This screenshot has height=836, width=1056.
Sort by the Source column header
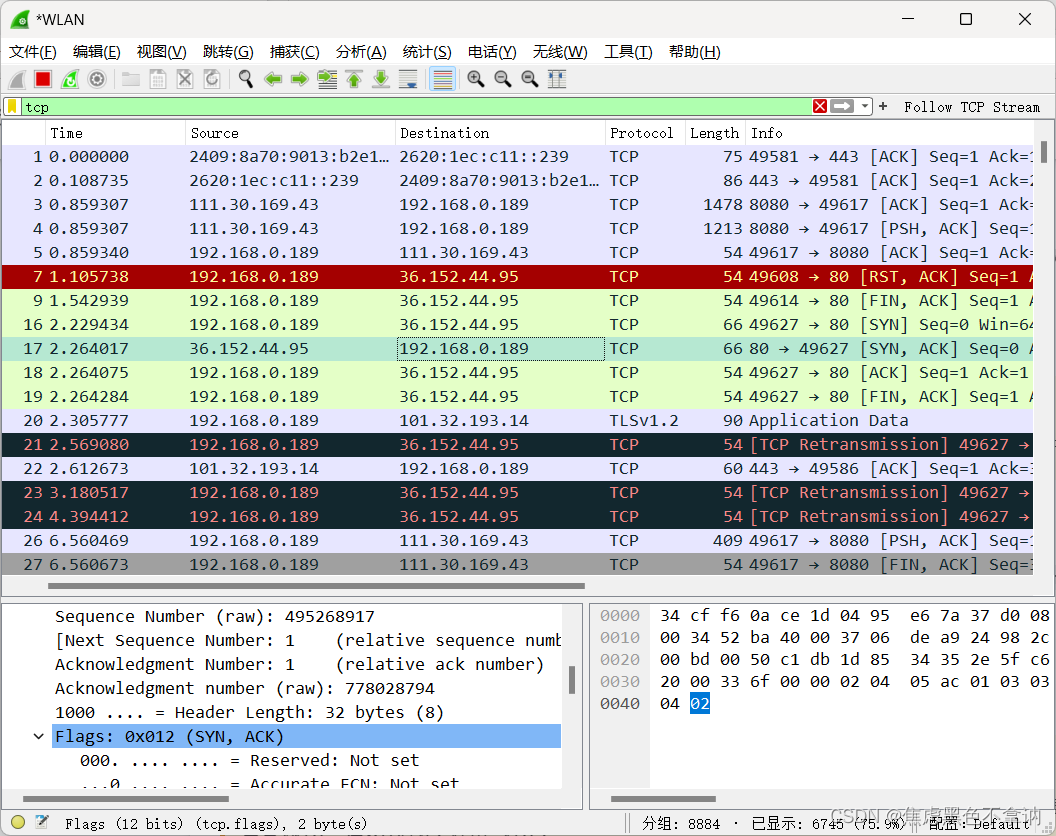(290, 133)
